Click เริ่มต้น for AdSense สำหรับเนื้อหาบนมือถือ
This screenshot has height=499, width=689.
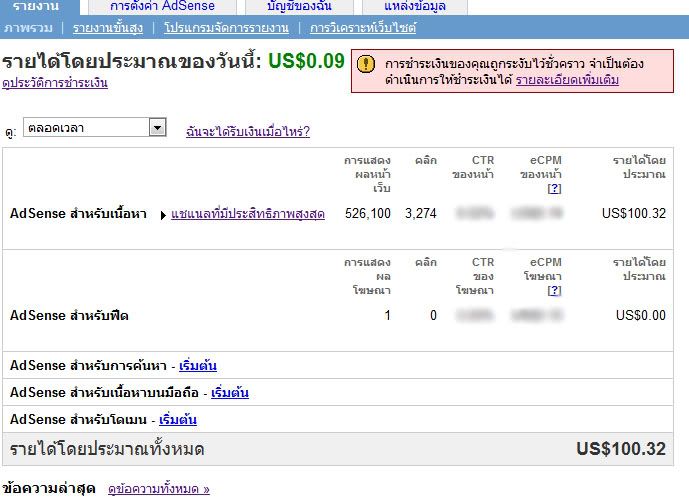point(230,392)
